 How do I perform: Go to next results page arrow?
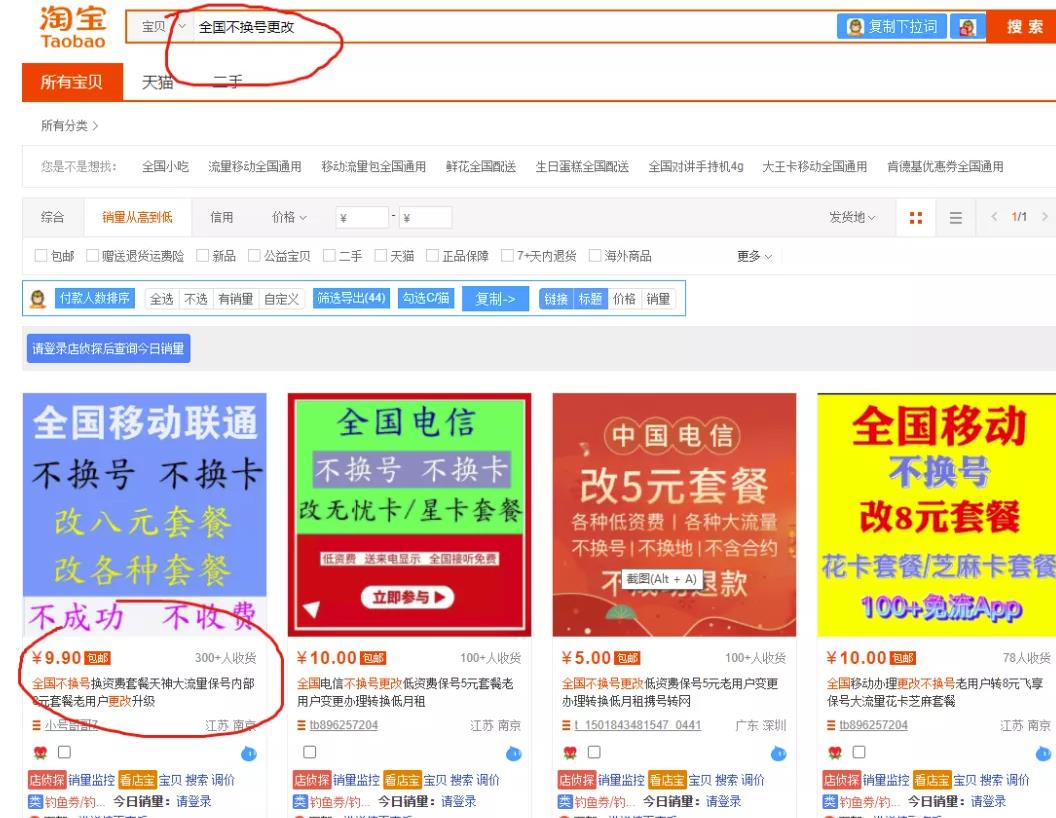[x=1045, y=217]
